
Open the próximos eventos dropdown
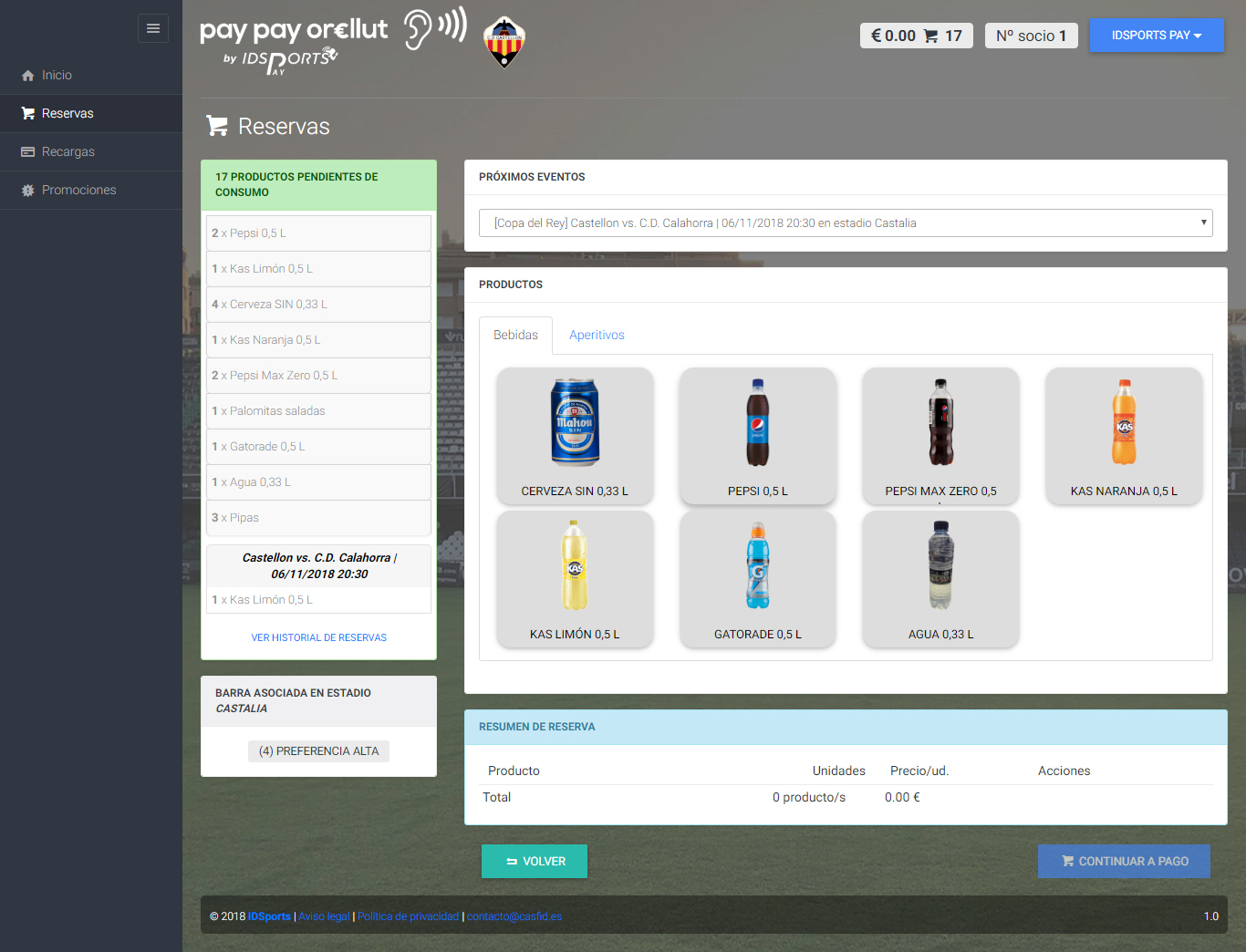(x=846, y=222)
